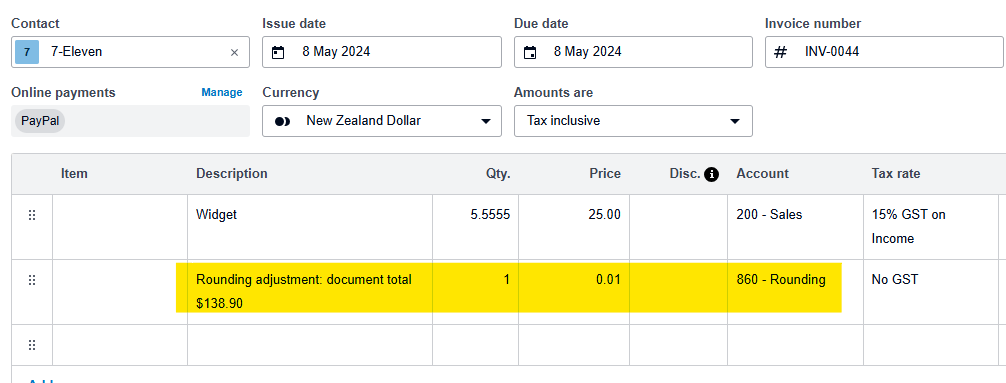
Task: Click the No GST tax rate cell
Action: 930,292
